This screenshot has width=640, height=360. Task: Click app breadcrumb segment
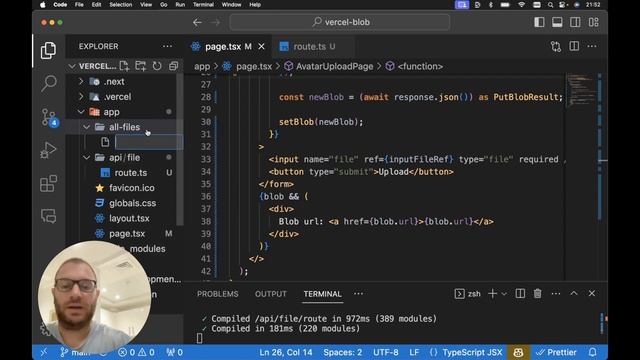point(202,67)
